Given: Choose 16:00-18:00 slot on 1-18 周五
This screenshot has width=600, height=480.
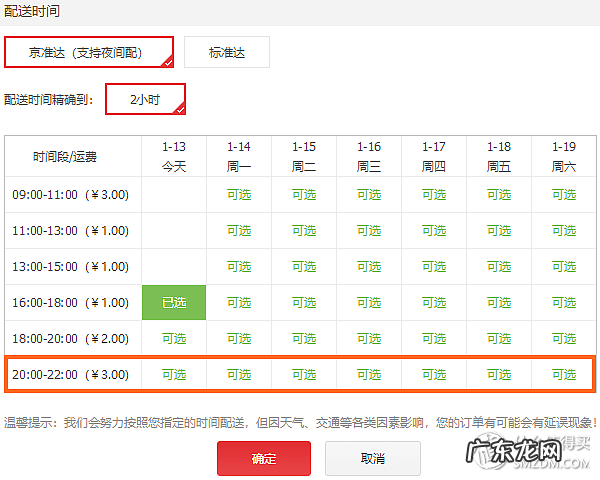Looking at the screenshot, I should (499, 302).
